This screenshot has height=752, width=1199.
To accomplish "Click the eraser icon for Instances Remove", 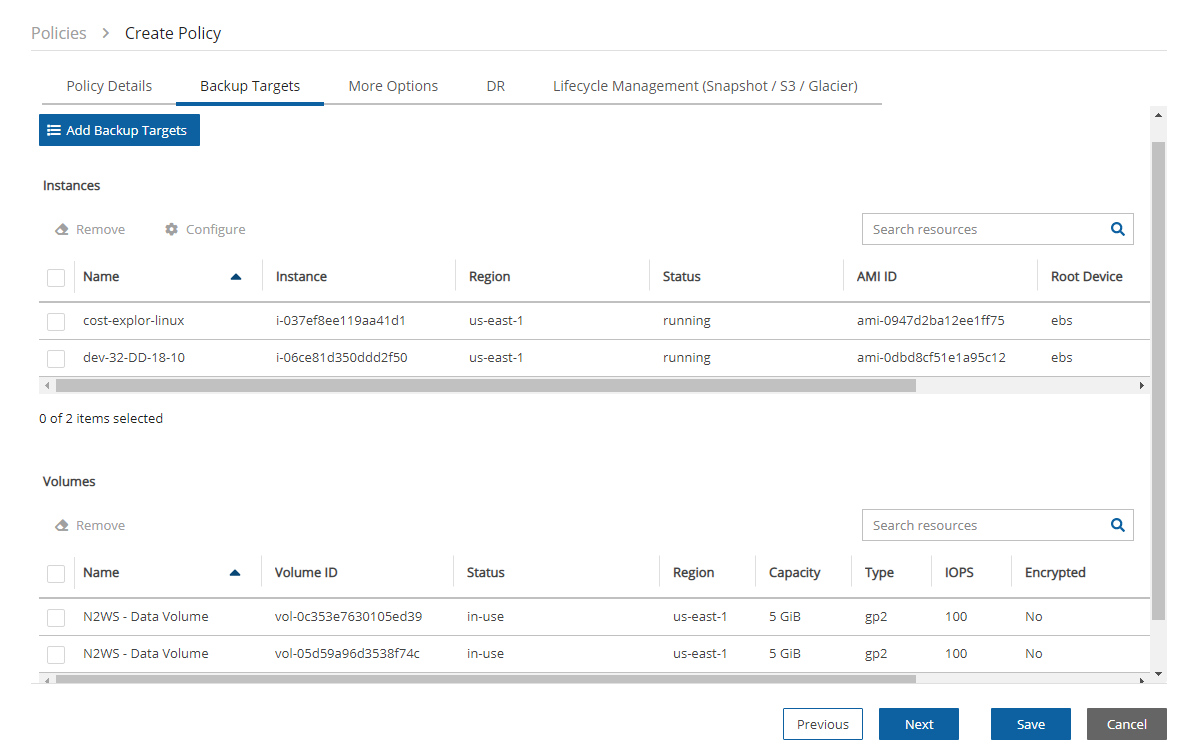I will 62,230.
